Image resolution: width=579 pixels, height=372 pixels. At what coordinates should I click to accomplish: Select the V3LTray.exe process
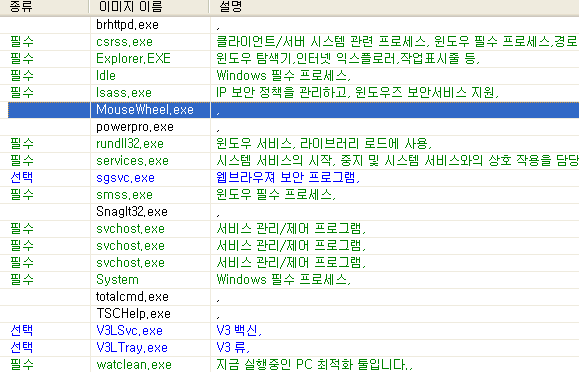pos(132,348)
